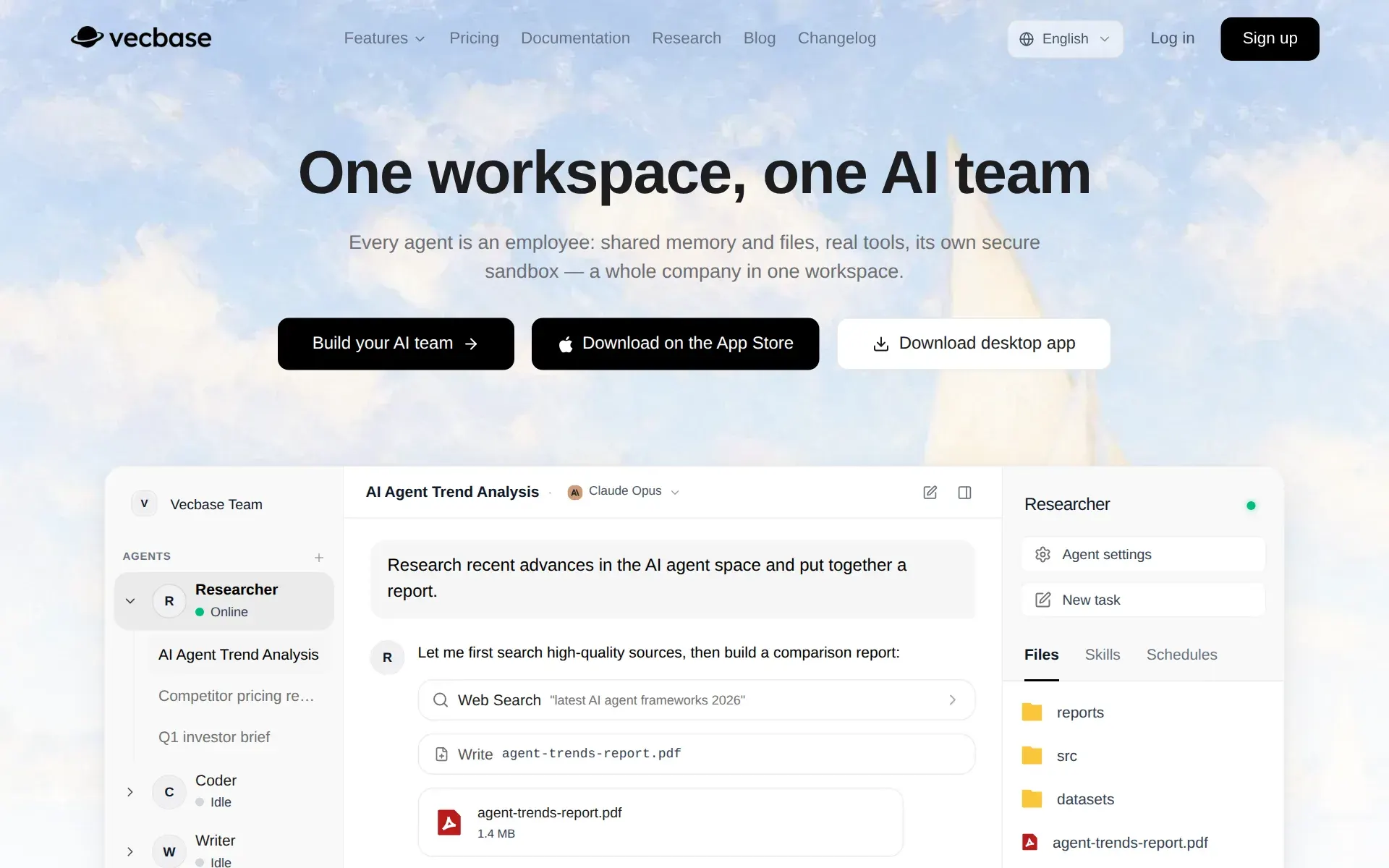This screenshot has height=868, width=1389.
Task: Switch to the Schedules tab
Action: (x=1181, y=655)
